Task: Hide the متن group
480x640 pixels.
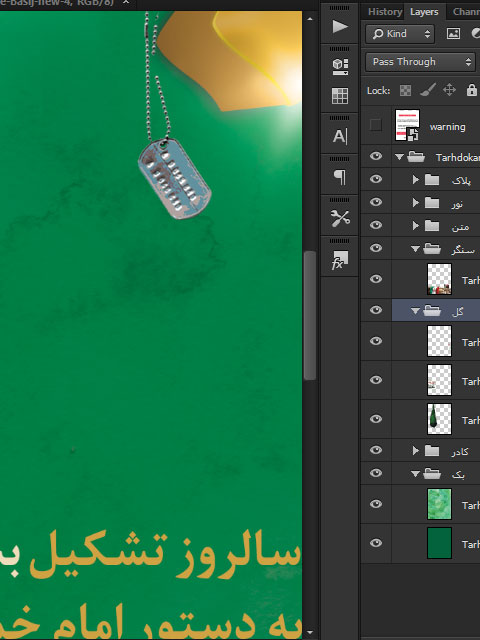Action: 376,225
